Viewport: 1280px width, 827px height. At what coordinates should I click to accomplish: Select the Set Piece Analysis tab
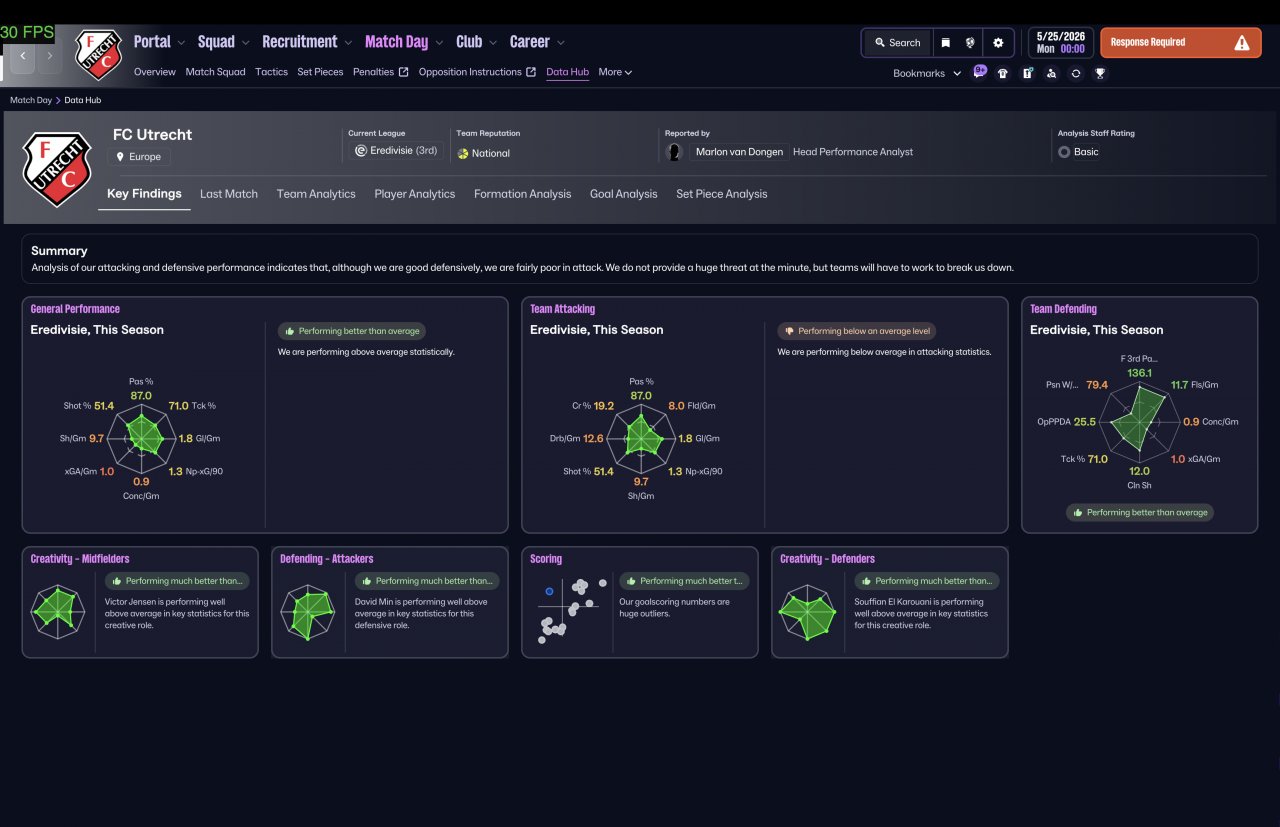point(722,194)
